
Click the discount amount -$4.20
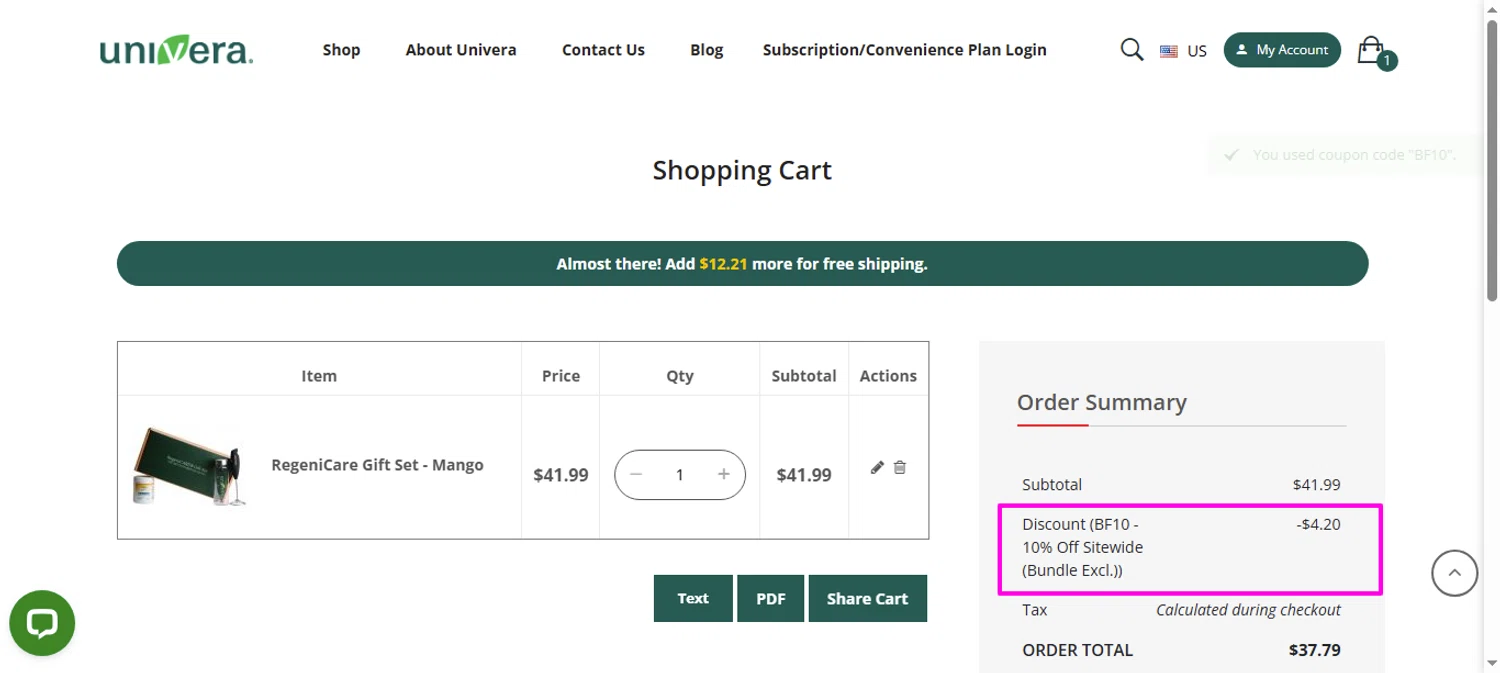[1318, 524]
